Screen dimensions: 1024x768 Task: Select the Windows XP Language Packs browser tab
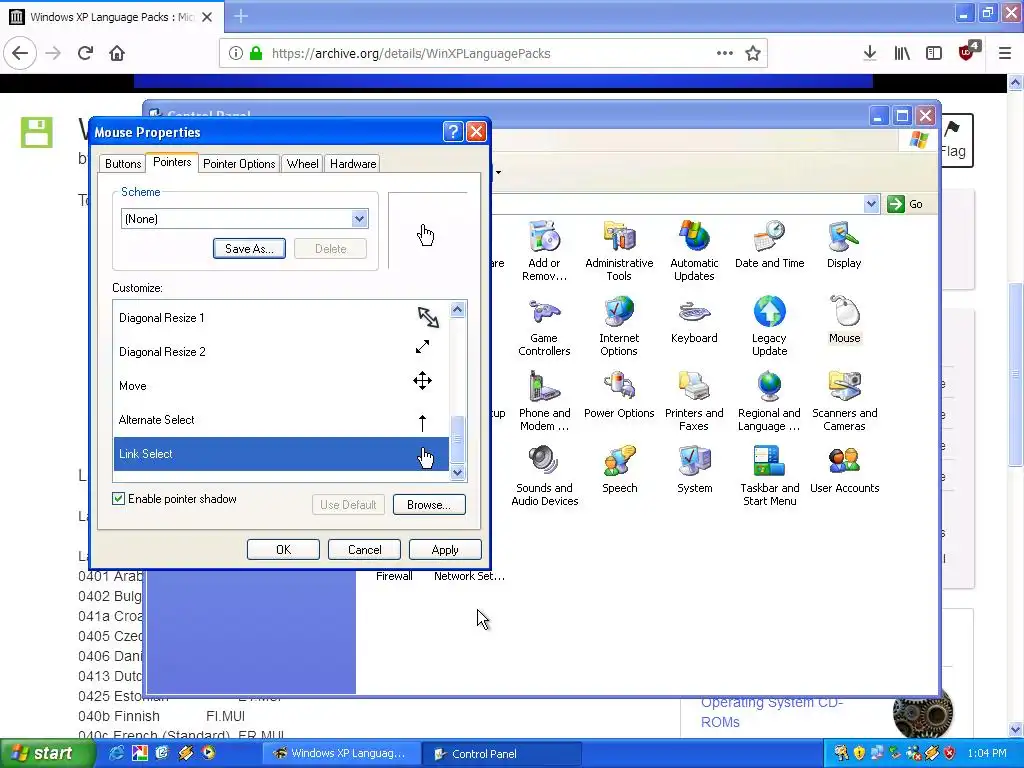coord(112,17)
